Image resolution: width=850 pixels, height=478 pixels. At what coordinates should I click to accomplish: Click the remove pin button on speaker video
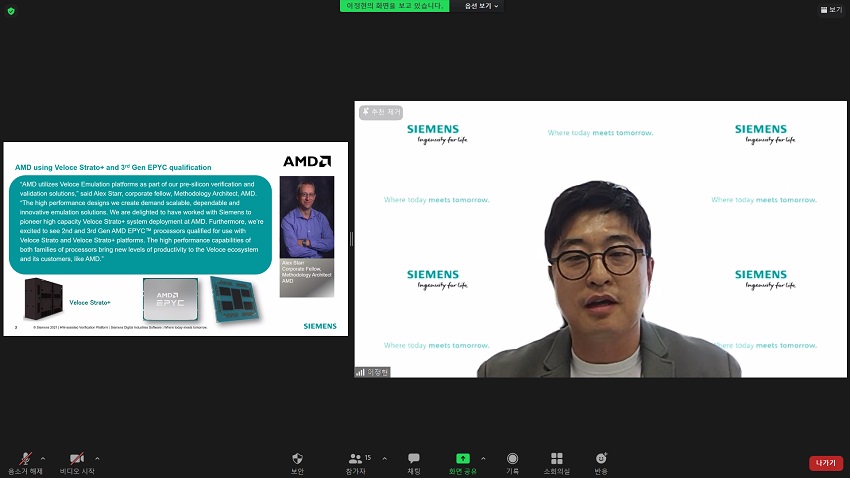[x=381, y=112]
